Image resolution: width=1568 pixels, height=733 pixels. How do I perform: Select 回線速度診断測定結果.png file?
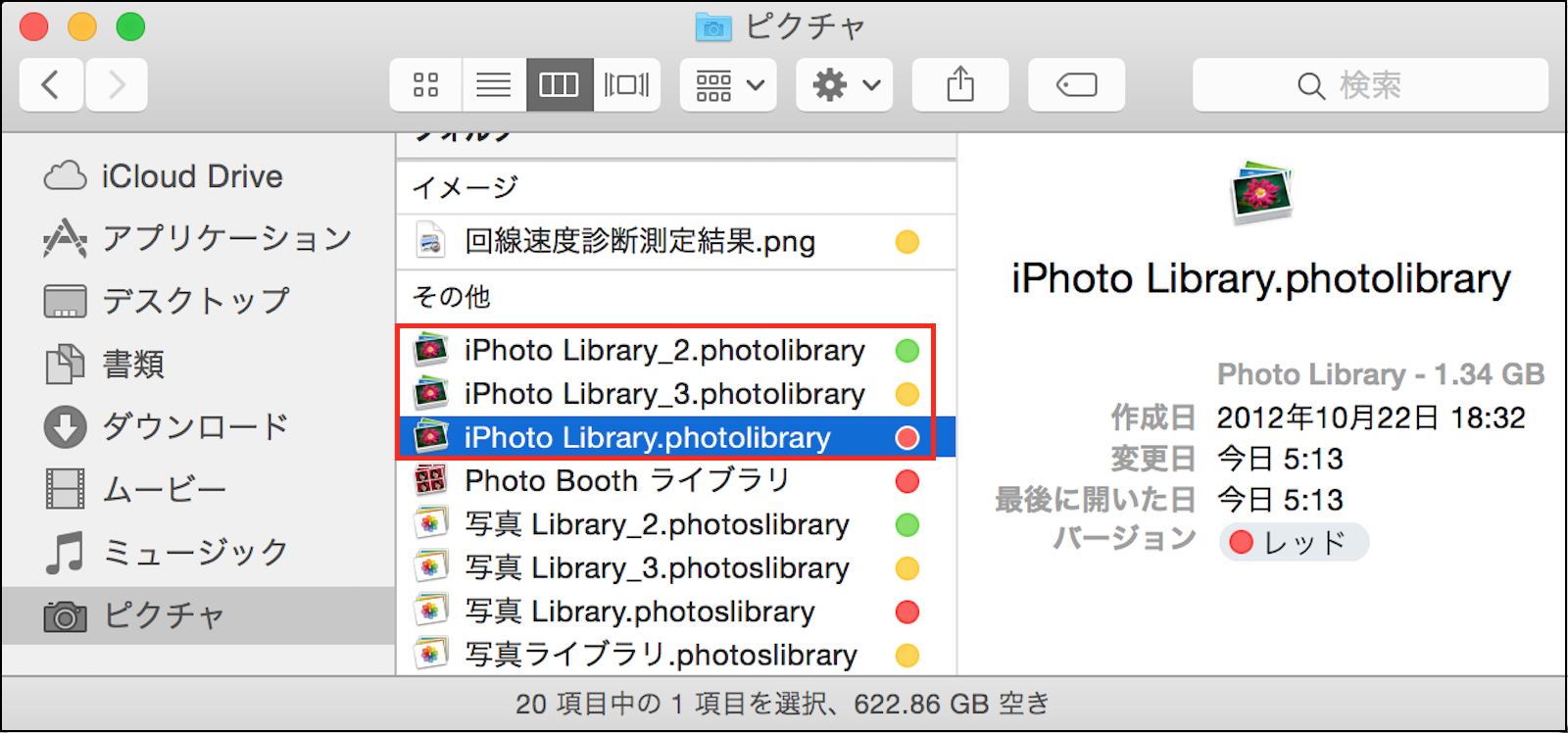coord(676,241)
